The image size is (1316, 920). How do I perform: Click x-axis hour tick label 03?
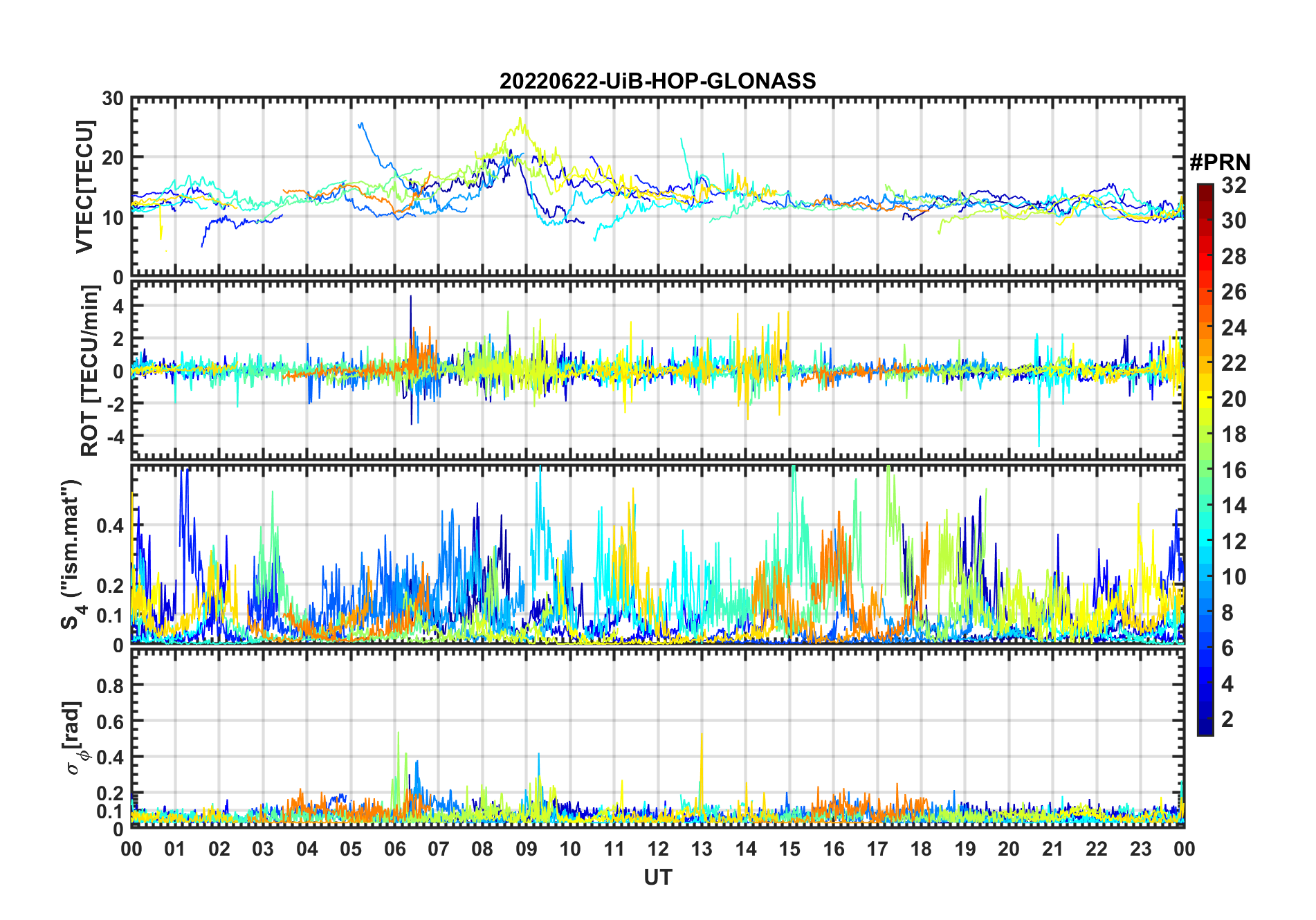click(x=263, y=849)
